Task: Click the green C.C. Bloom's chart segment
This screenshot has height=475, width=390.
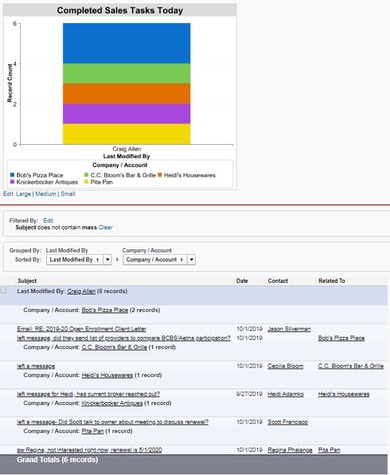Action: pos(127,74)
